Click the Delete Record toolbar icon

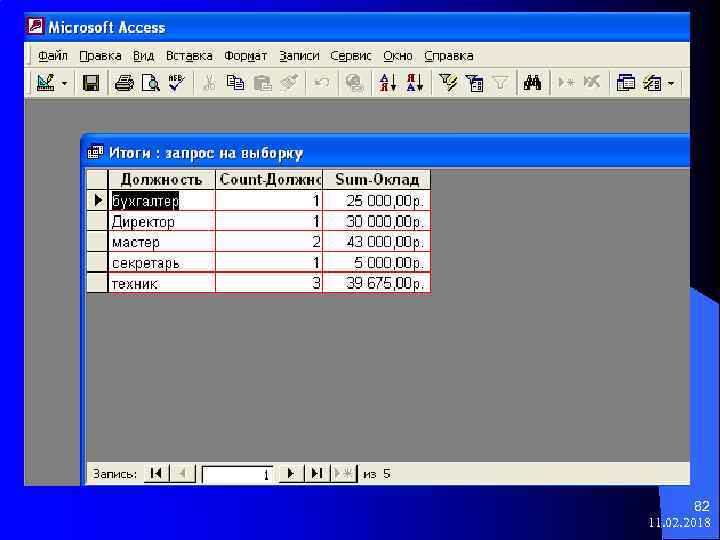(x=591, y=83)
